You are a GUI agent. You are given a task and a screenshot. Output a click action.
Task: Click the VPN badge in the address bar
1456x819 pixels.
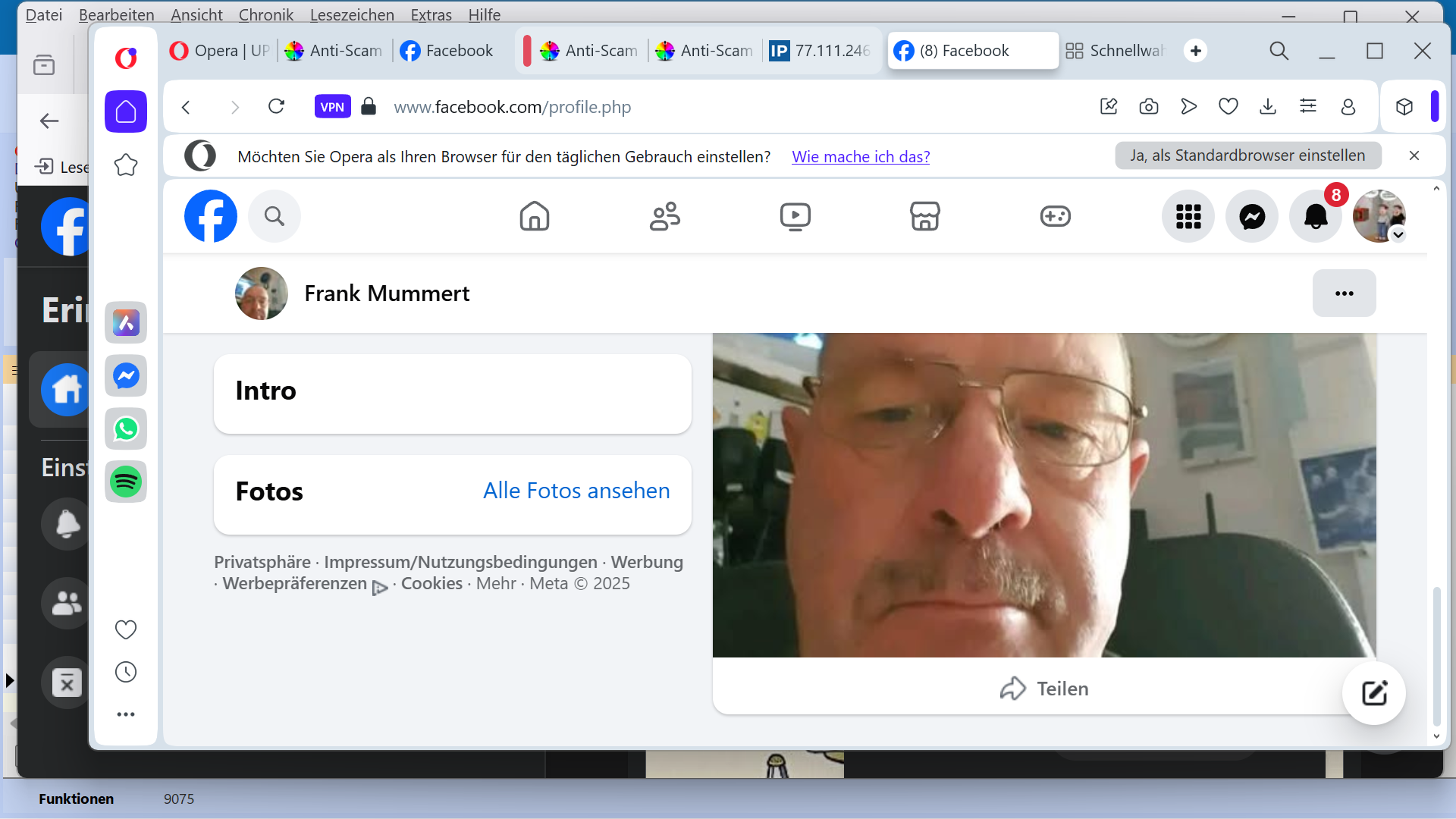332,106
